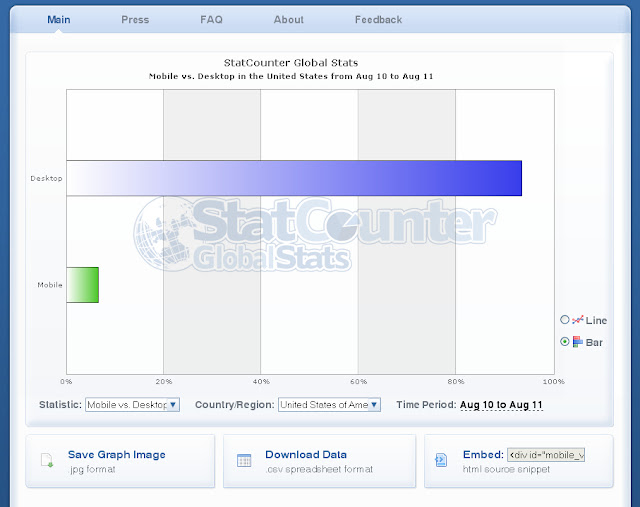640x507 pixels.
Task: Open the About tab
Action: point(289,20)
